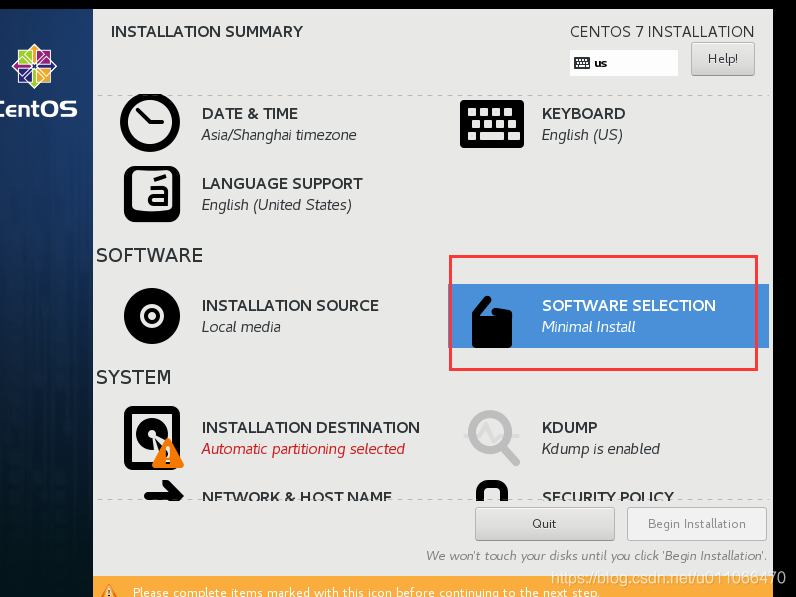This screenshot has width=796, height=597.
Task: Click English (US) keyboard text
Action: [x=582, y=135]
